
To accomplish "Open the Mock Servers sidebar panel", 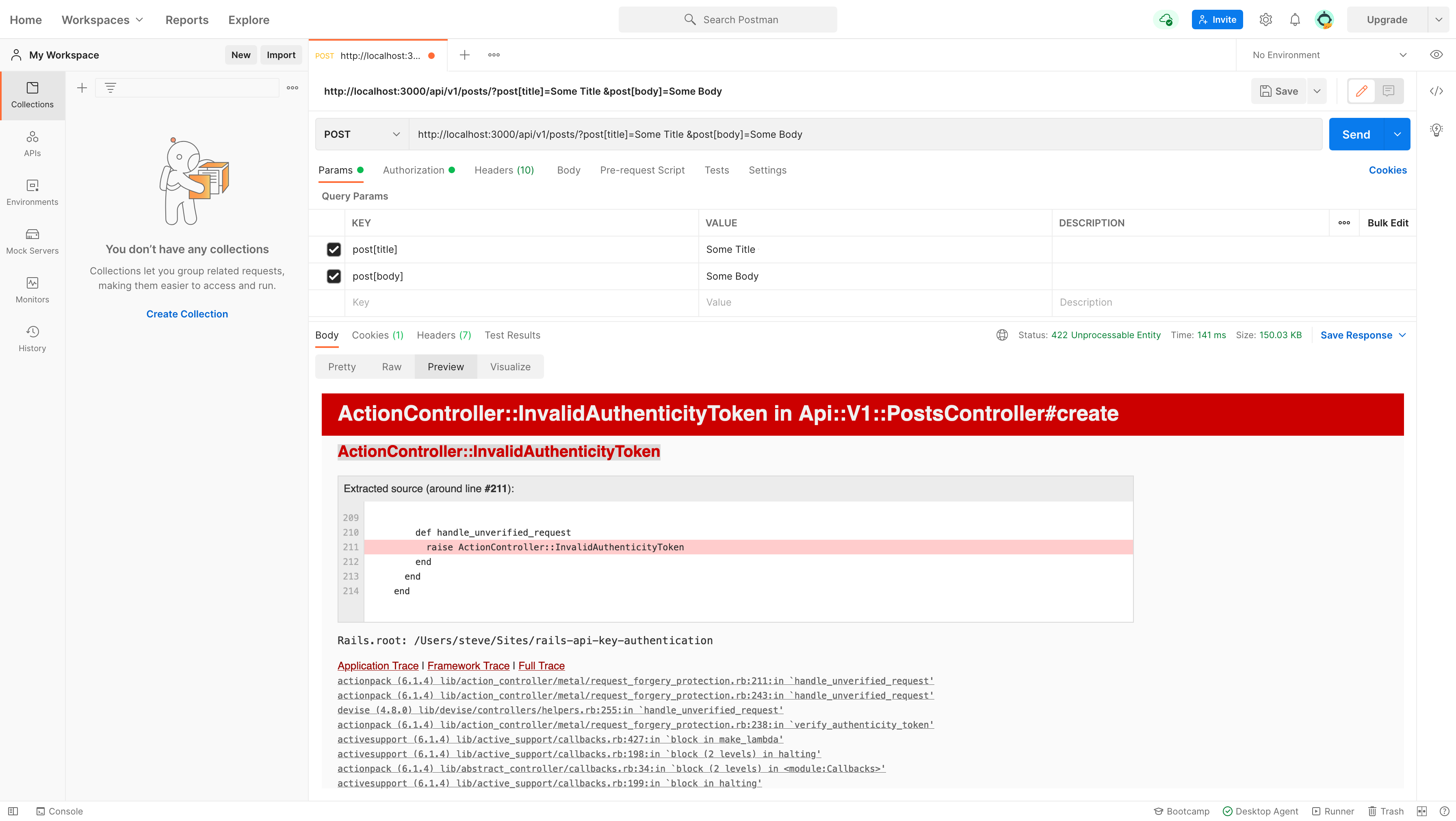I will [32, 241].
